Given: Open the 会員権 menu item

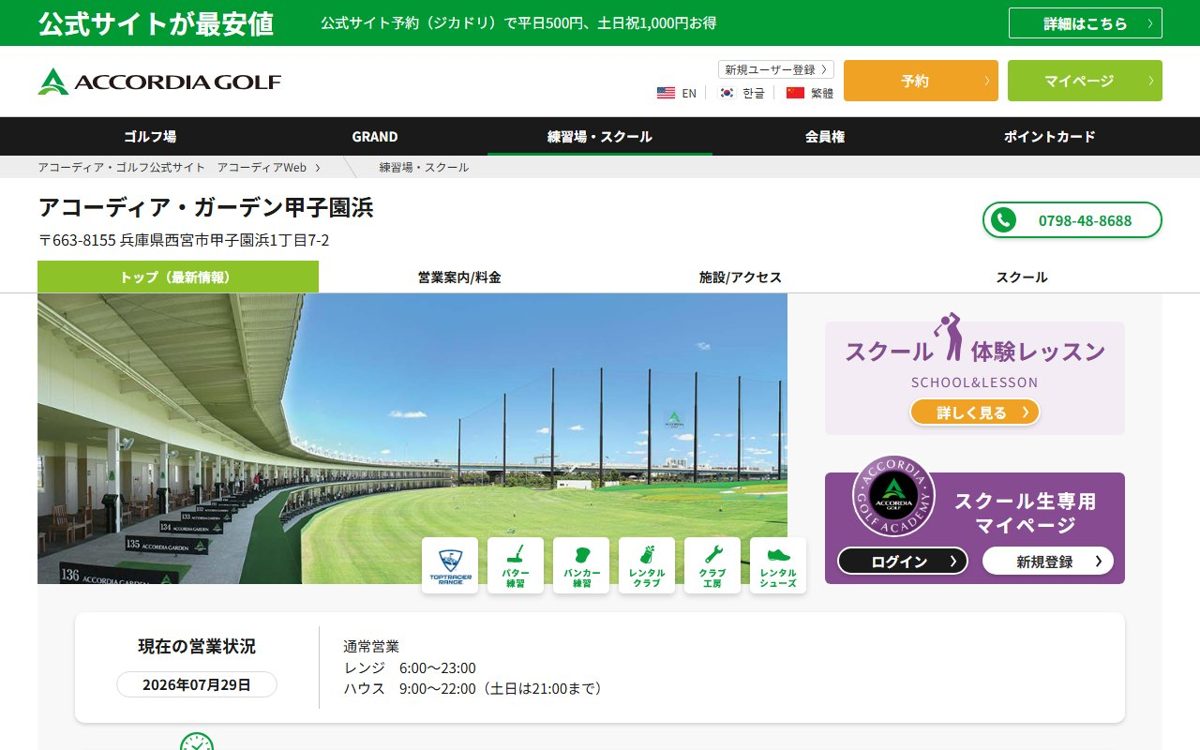Looking at the screenshot, I should [825, 137].
